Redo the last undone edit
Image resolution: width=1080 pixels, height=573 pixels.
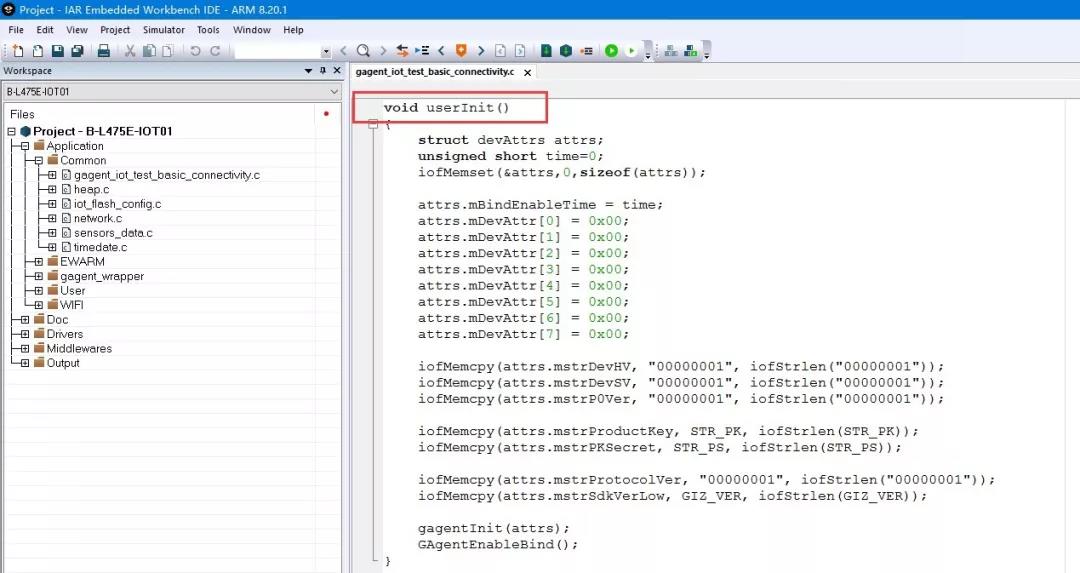pyautogui.click(x=215, y=51)
